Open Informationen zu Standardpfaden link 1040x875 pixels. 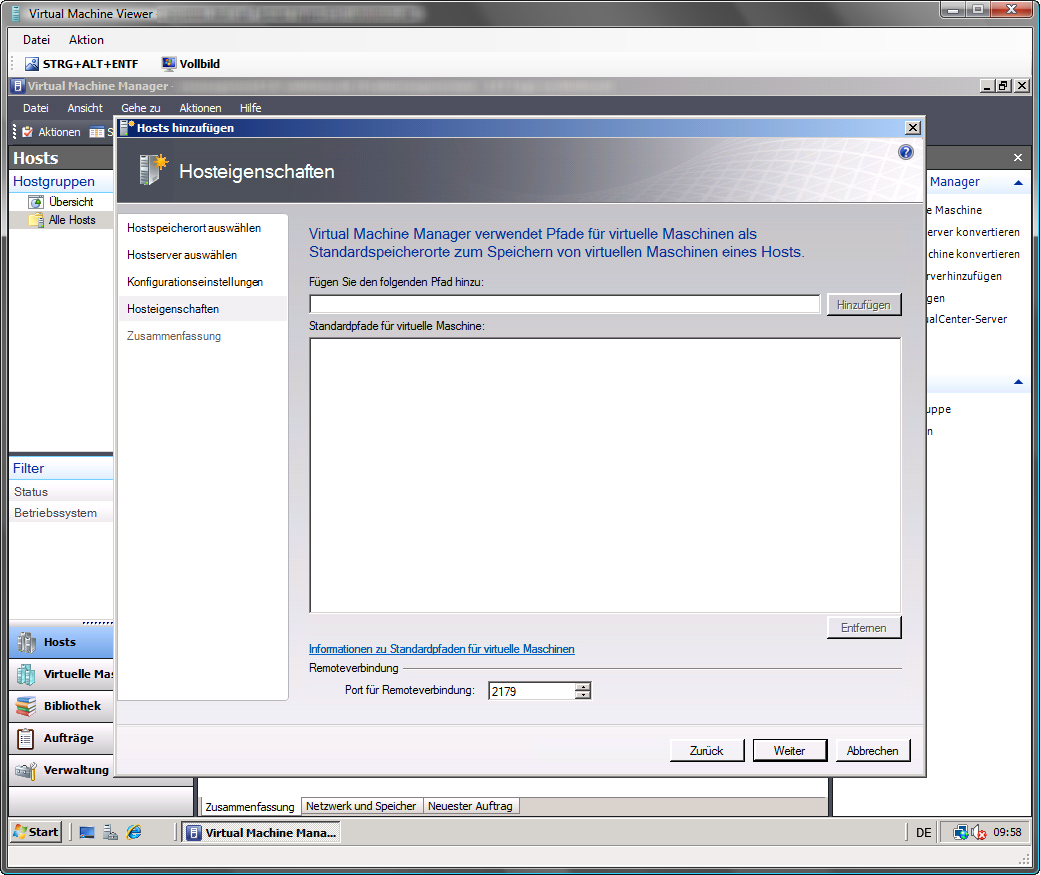[442, 649]
